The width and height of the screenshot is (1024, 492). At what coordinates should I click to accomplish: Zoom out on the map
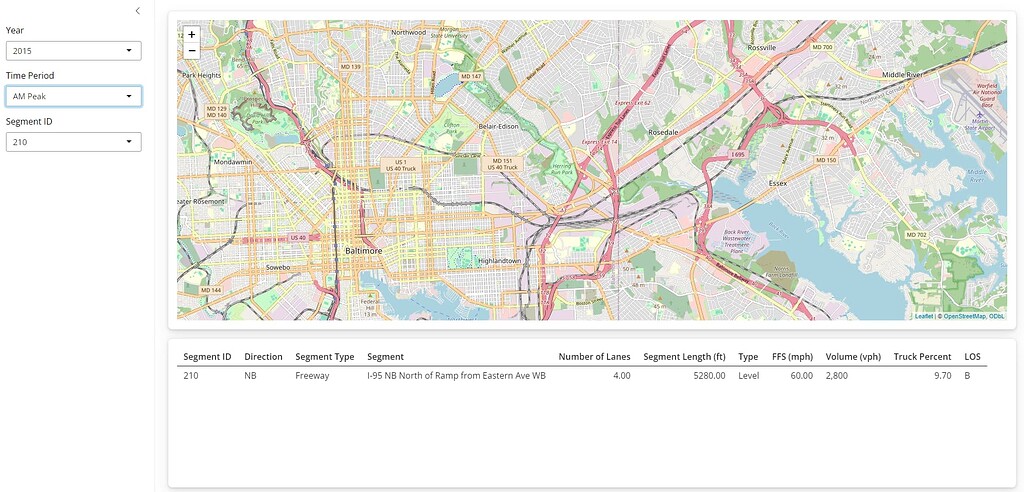[x=192, y=50]
